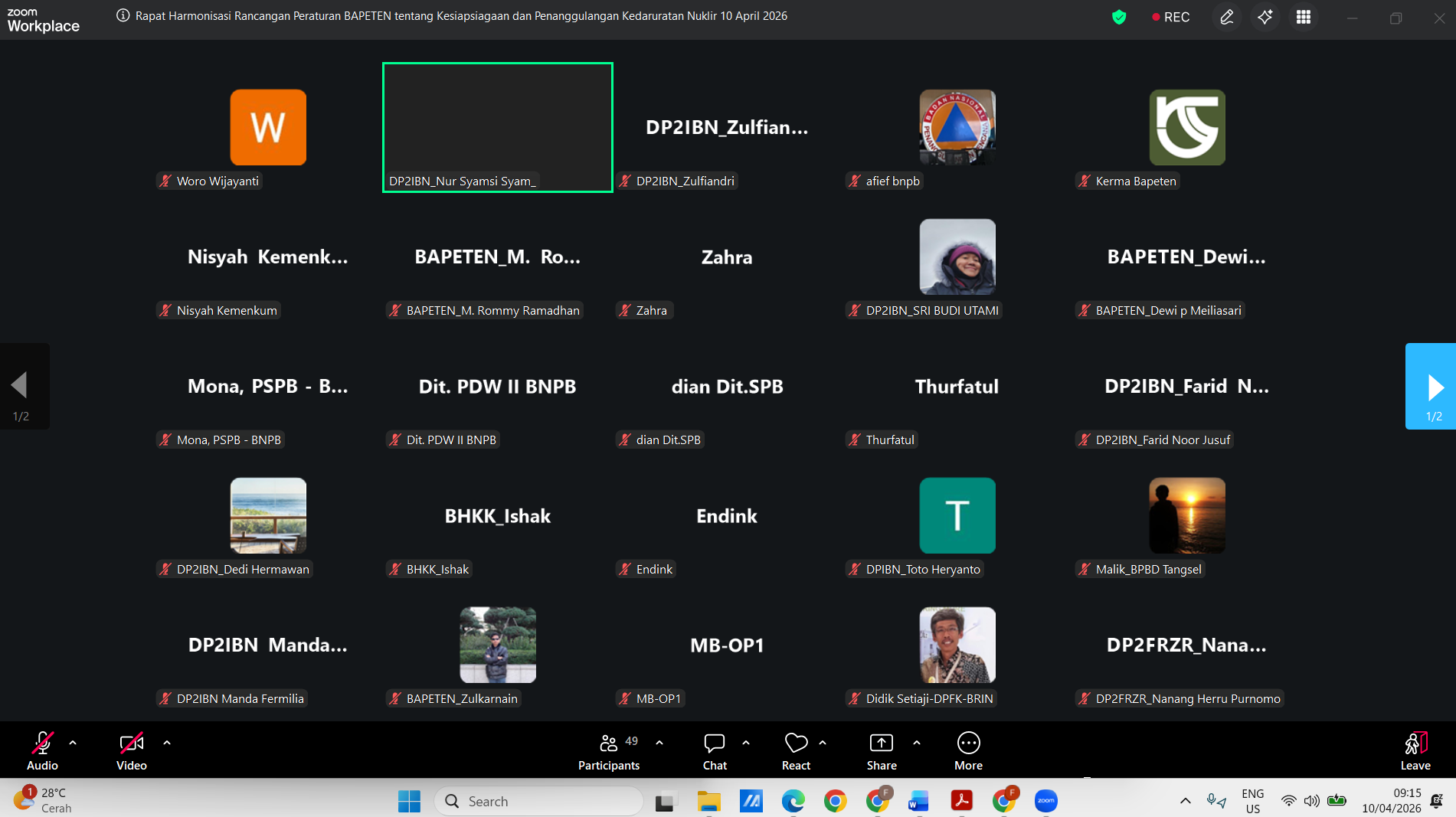Viewport: 1456px width, 817px height.
Task: Show meeting info icon beside title
Action: coord(123,16)
